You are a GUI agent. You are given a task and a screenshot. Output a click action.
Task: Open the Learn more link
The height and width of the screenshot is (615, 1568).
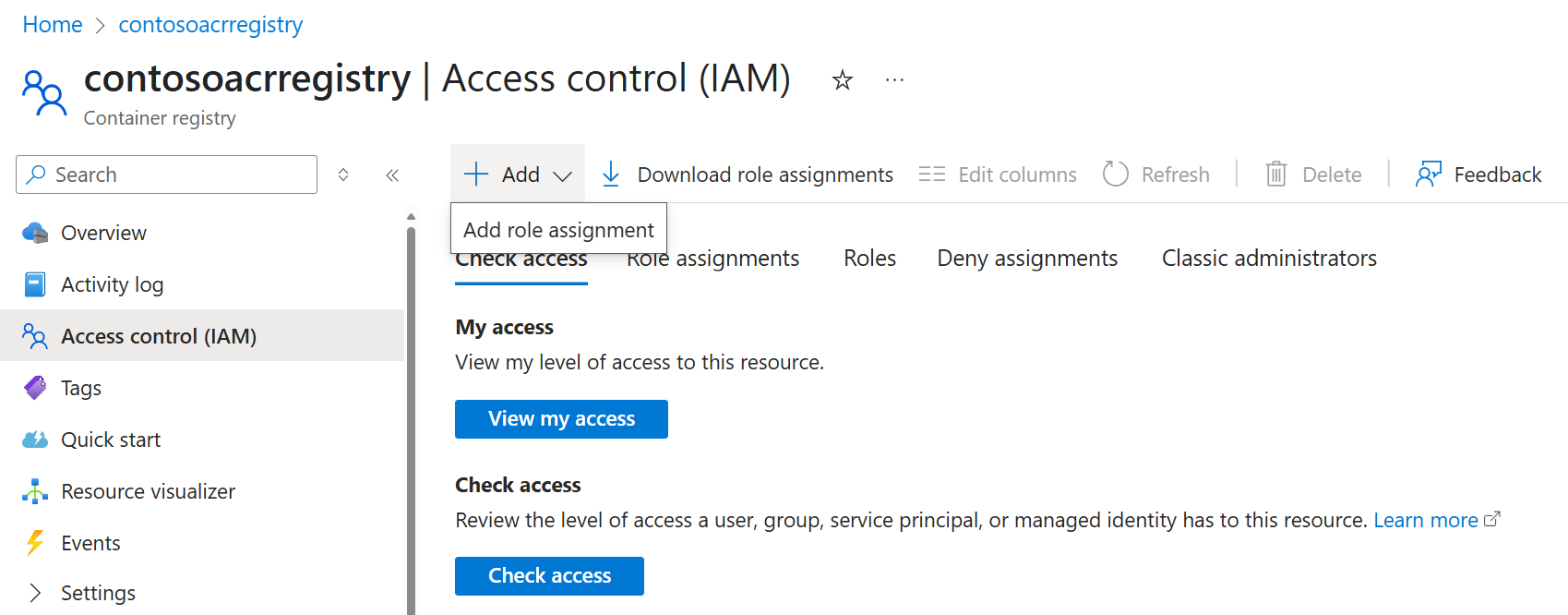pos(1425,521)
